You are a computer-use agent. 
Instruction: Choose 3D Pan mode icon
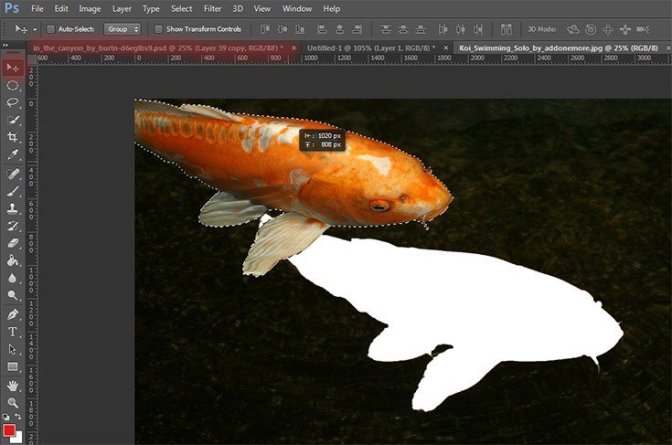[608, 29]
